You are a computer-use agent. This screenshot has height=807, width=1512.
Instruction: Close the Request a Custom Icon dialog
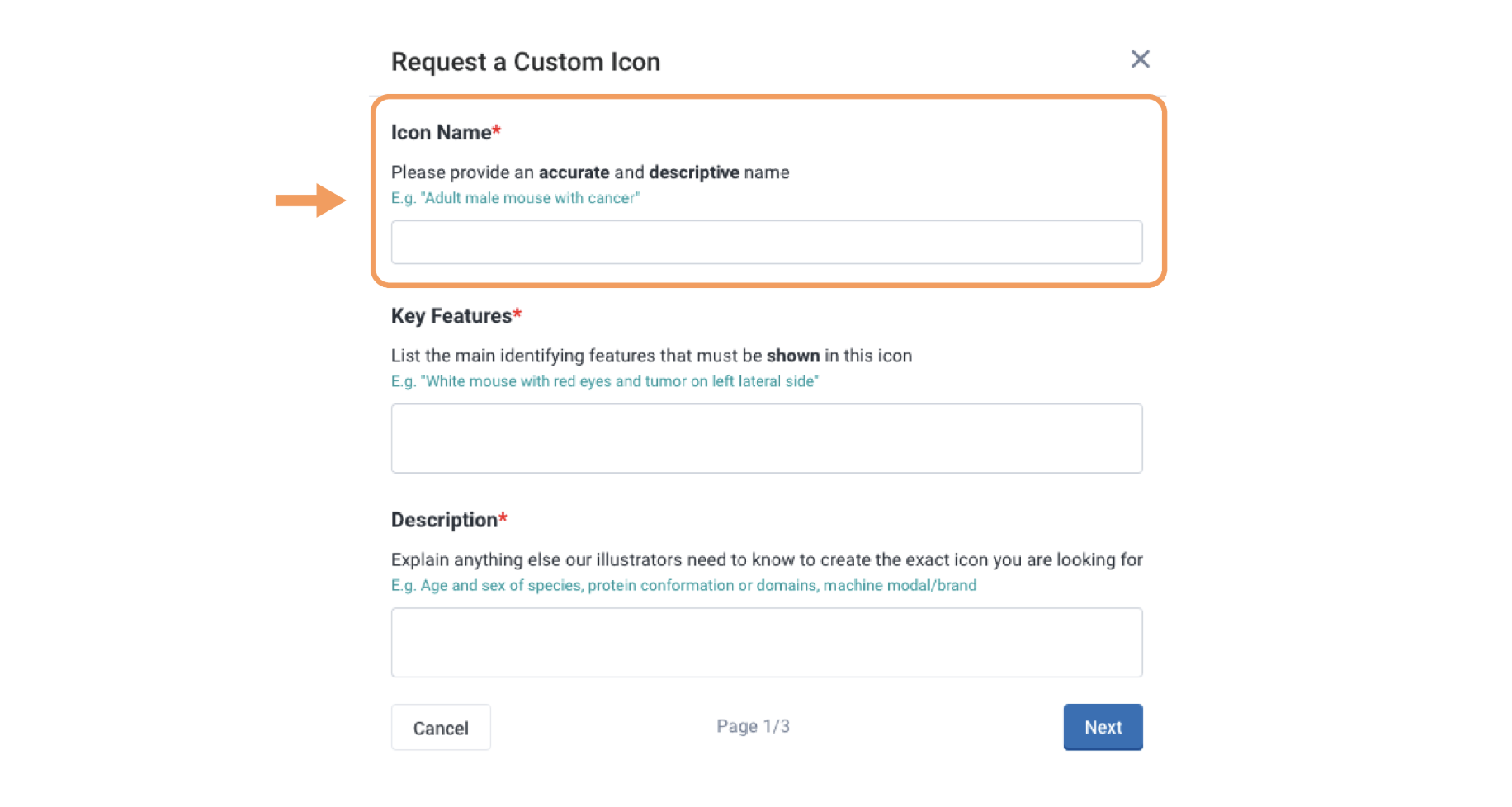(x=1140, y=59)
